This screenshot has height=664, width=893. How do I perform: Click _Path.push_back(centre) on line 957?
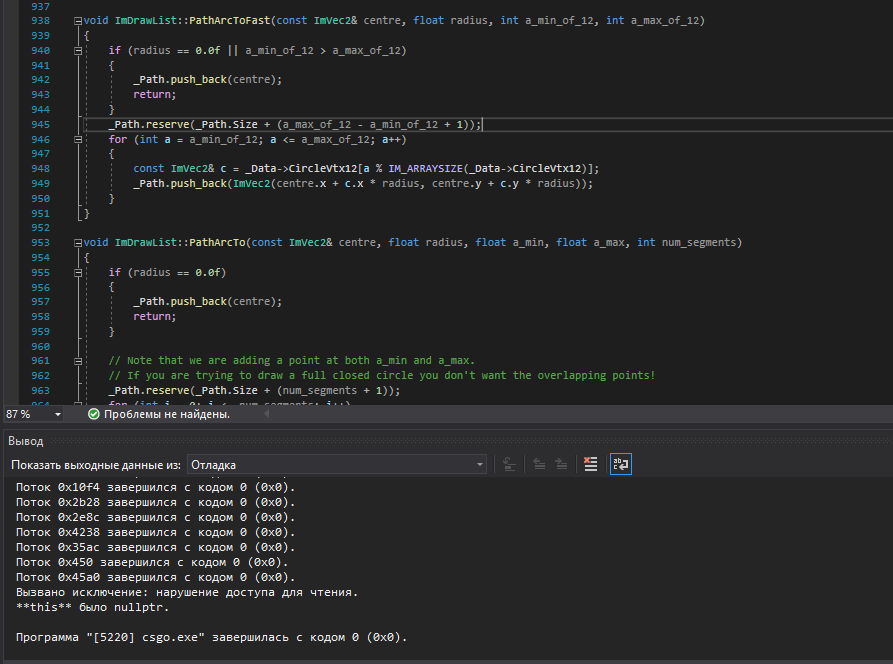click(207, 302)
